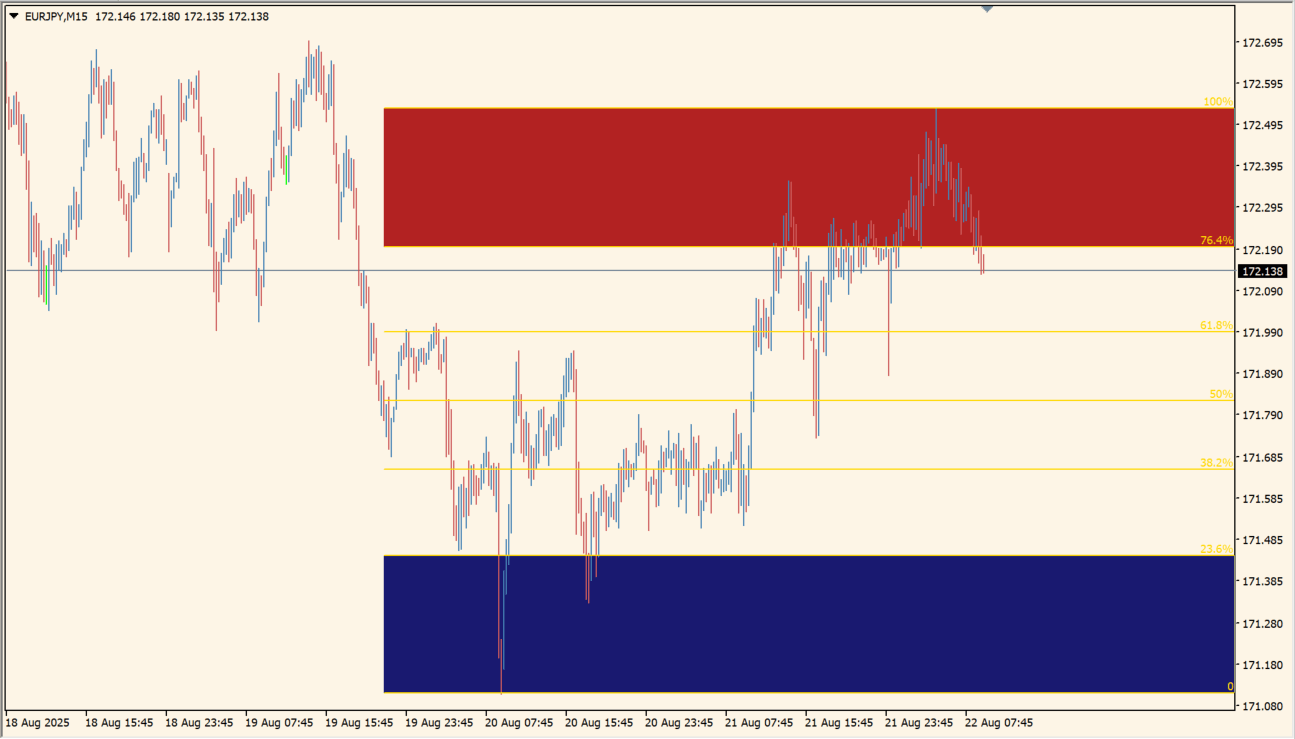Click the 20 Aug 23:45 time label
Screen dimensions: 1295x739
[x=679, y=722]
